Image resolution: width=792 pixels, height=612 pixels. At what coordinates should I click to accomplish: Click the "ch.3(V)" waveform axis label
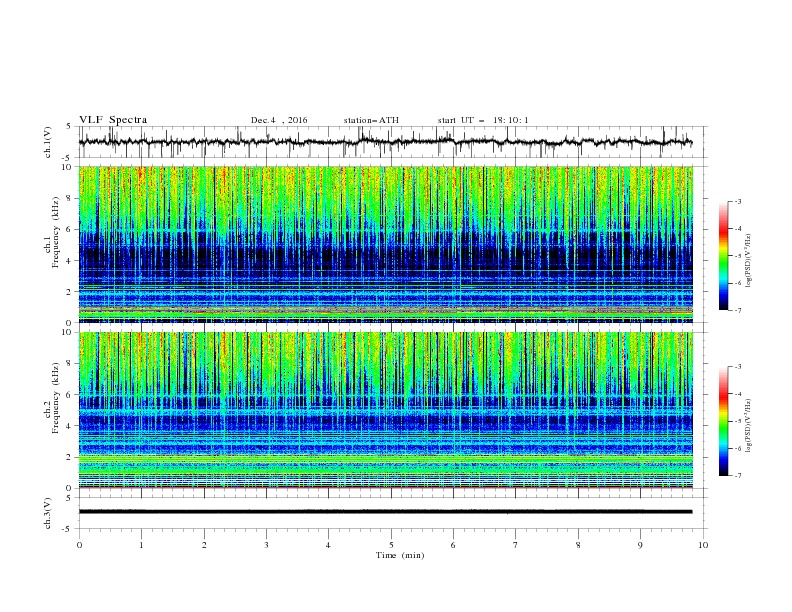48,513
